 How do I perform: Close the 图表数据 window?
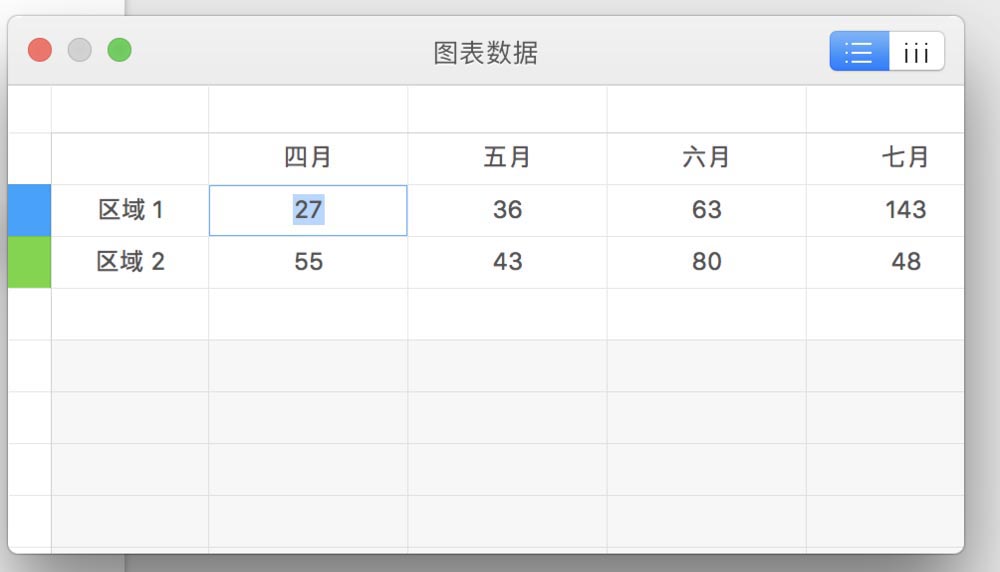click(40, 50)
